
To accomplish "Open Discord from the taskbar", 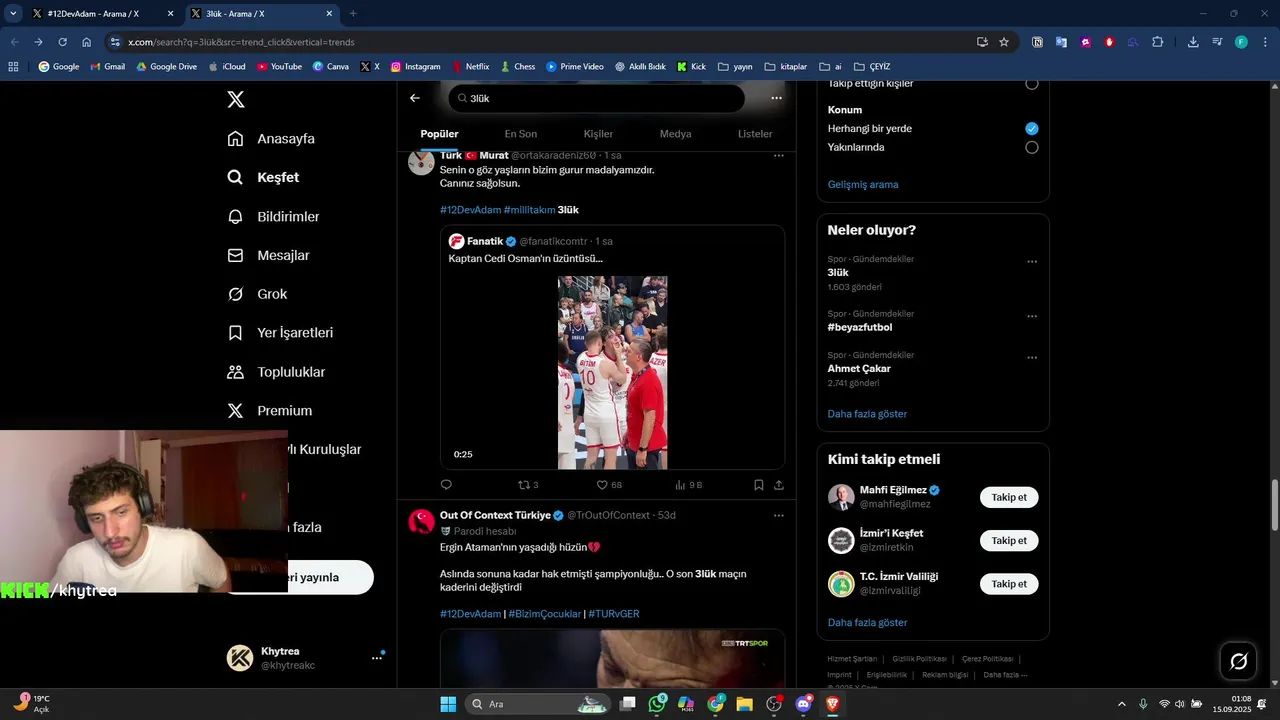I will (803, 704).
